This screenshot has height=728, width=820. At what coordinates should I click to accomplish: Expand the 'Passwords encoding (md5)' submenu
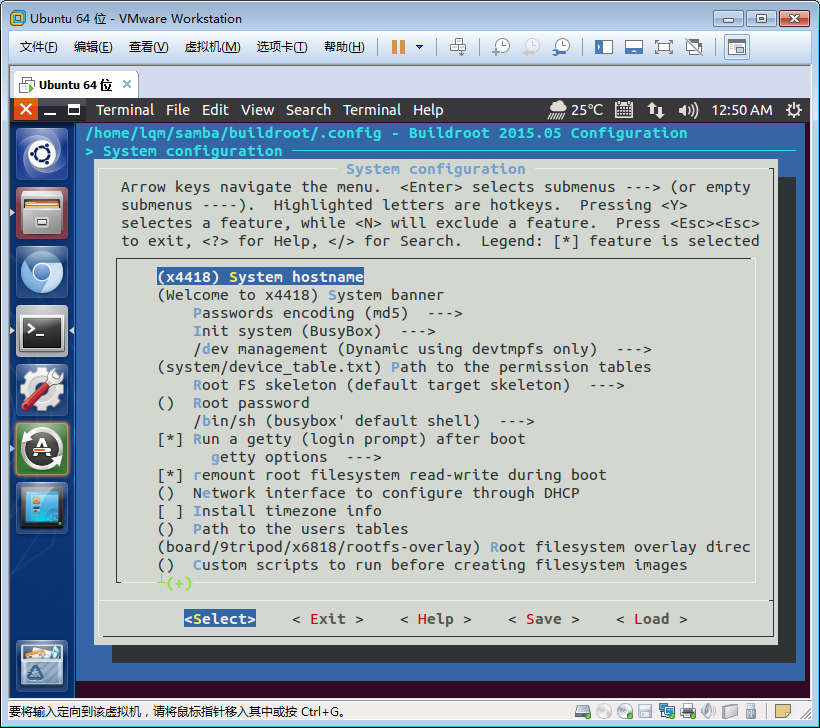tap(327, 313)
